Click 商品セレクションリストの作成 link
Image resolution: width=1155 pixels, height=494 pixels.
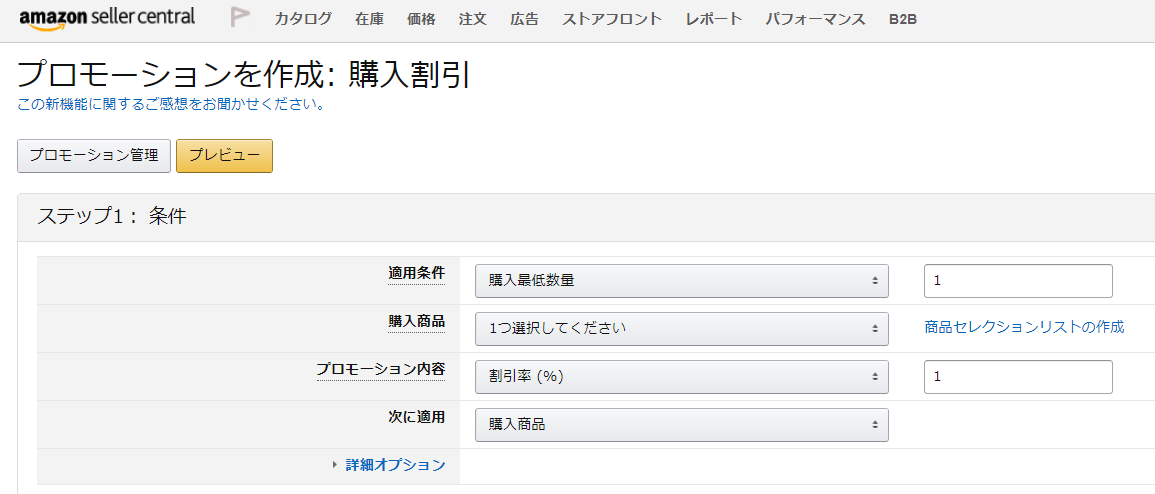click(1024, 327)
